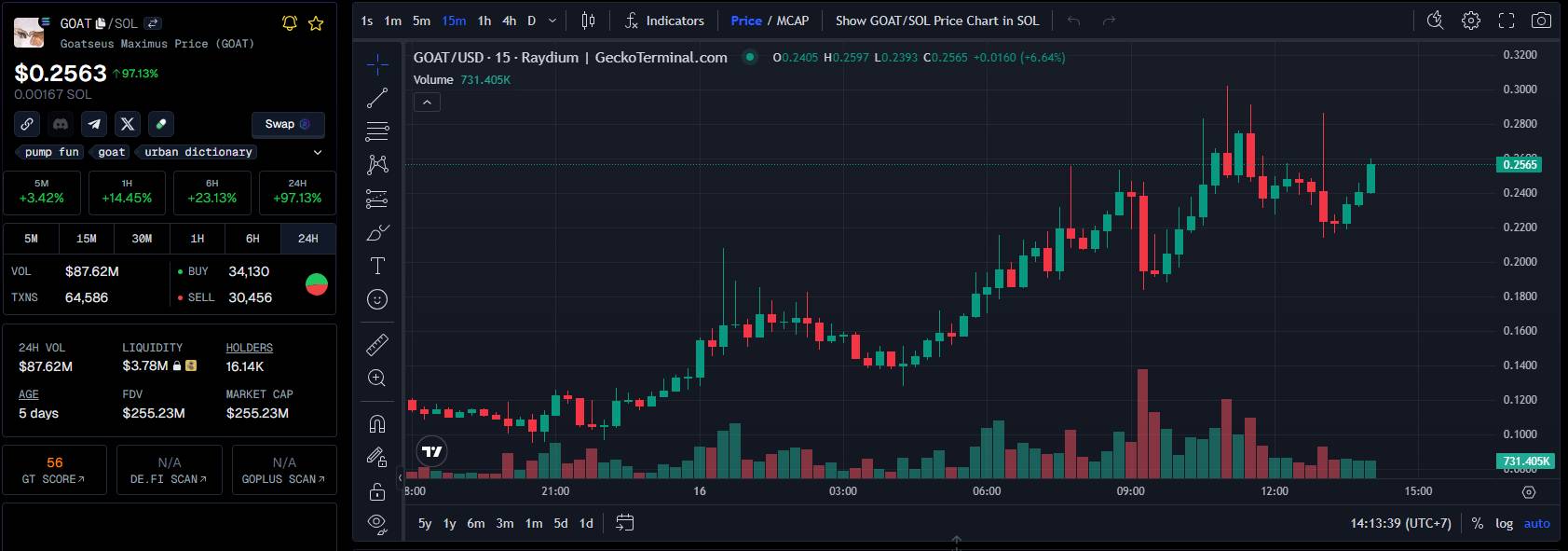Select the 4h chart interval
This screenshot has width=1568, height=551.
(510, 21)
